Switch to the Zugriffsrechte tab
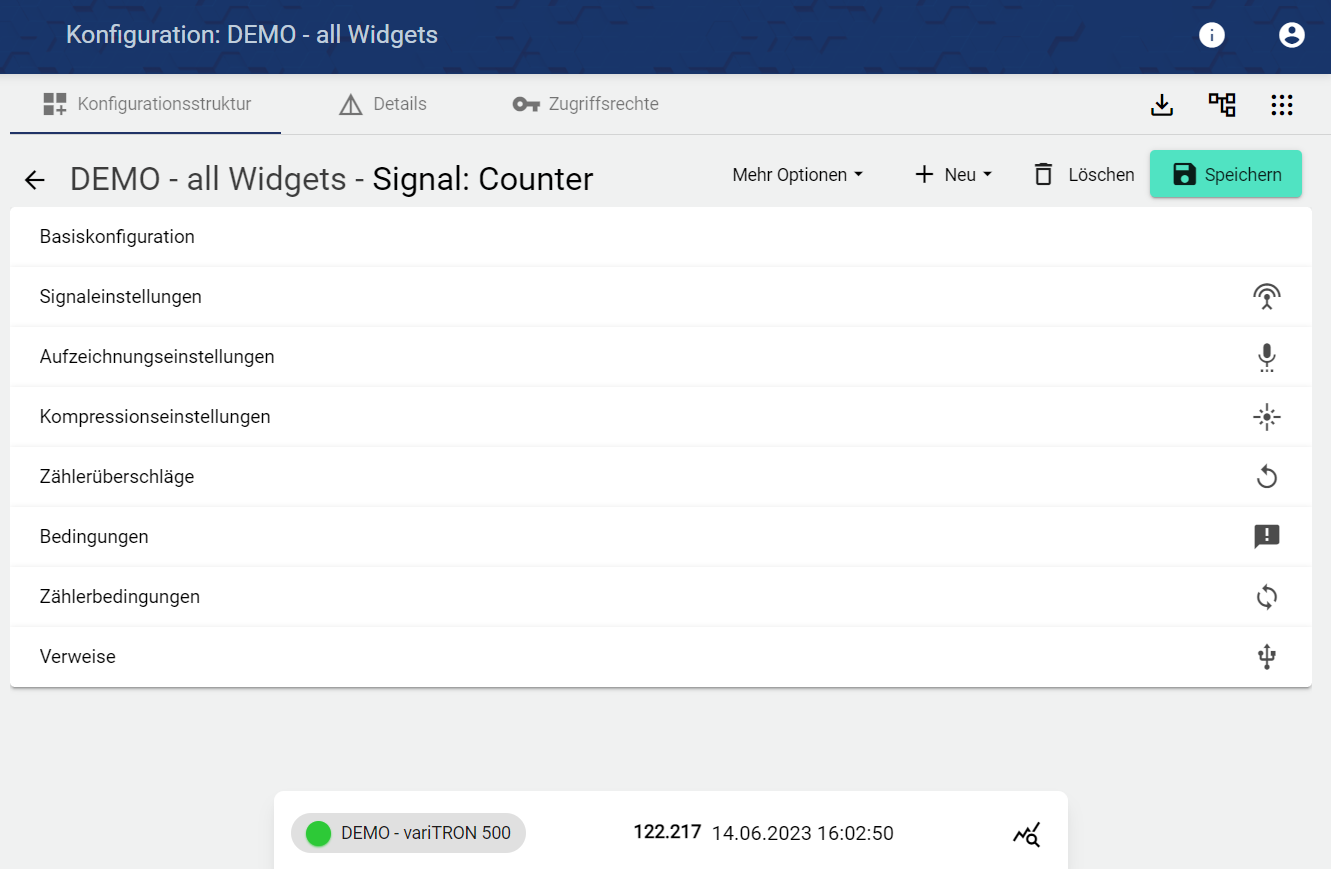This screenshot has height=869, width=1331. 586,104
